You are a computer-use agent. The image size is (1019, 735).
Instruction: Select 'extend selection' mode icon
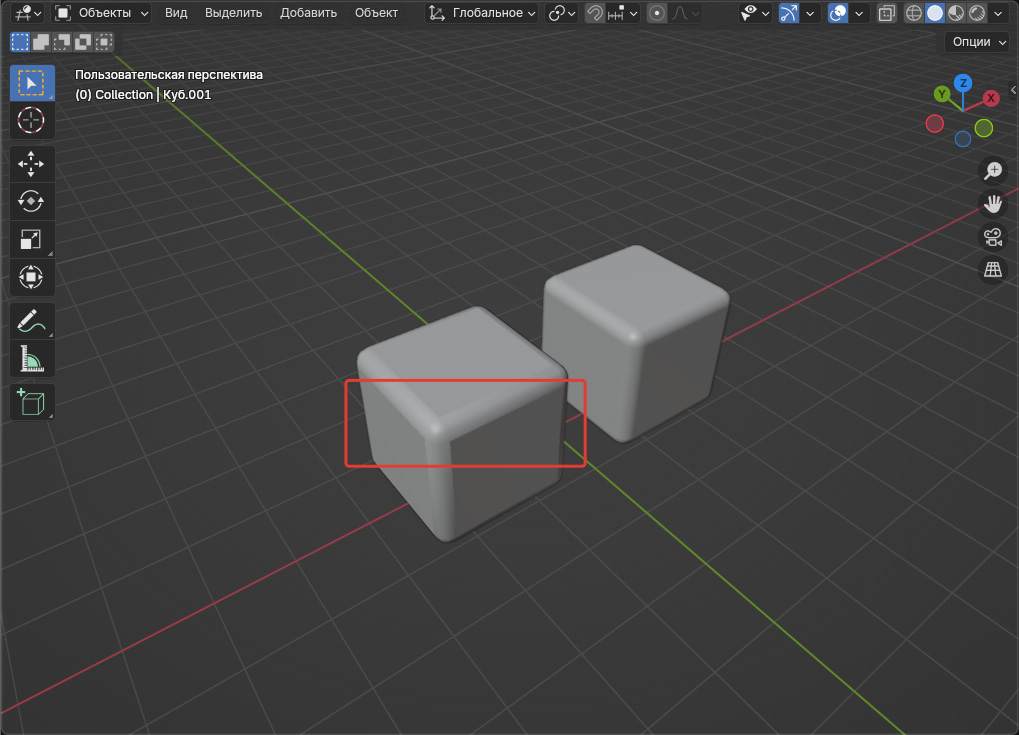41,42
